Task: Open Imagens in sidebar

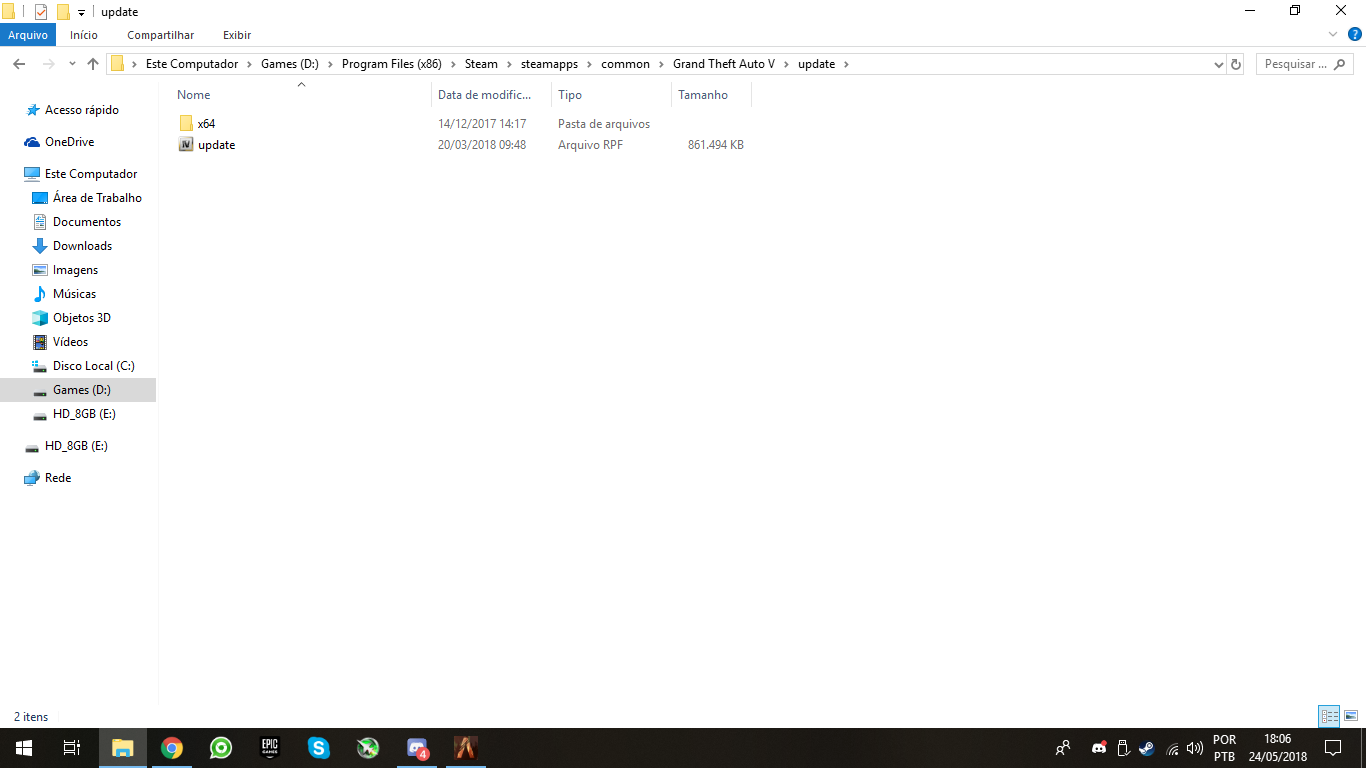Action: 75,270
